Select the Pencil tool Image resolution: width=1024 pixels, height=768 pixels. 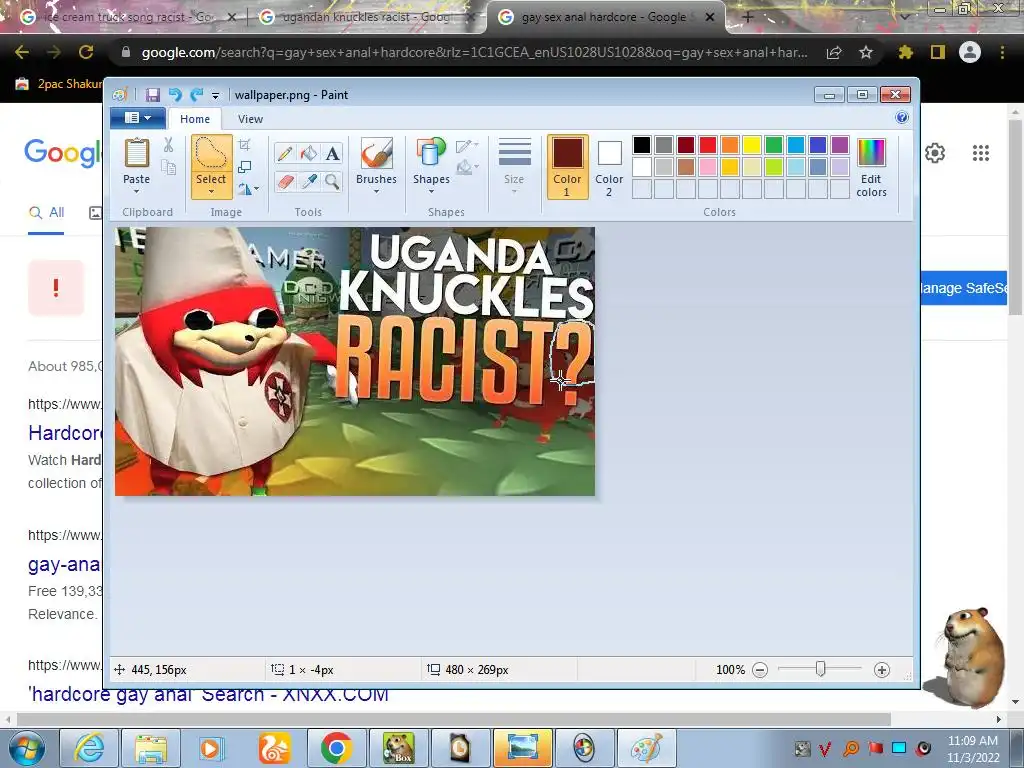pos(285,153)
